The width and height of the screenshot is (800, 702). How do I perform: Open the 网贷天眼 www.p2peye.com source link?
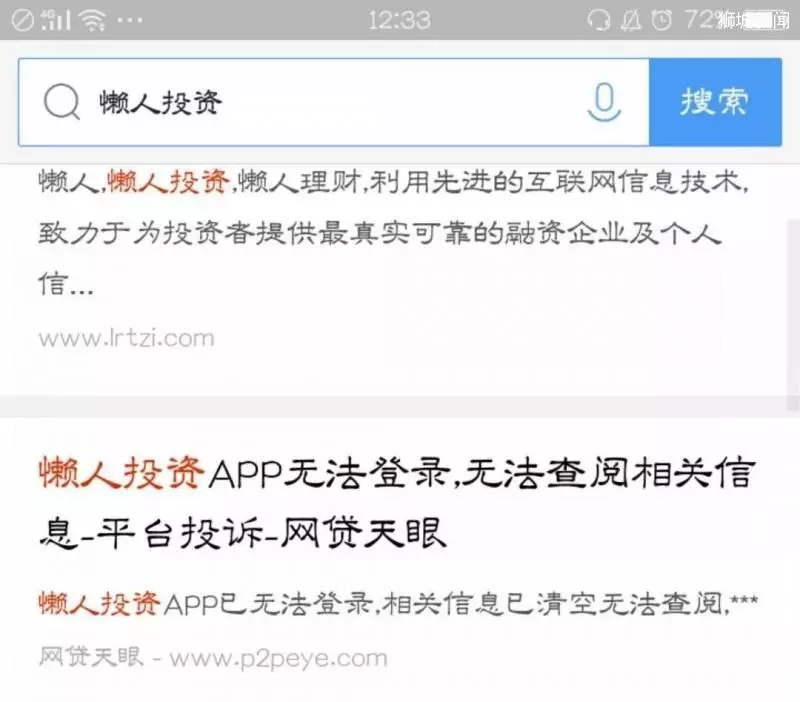click(213, 658)
